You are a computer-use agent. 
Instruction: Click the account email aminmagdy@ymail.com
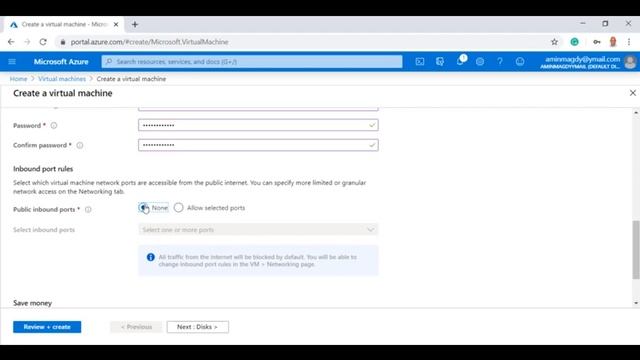[582, 59]
